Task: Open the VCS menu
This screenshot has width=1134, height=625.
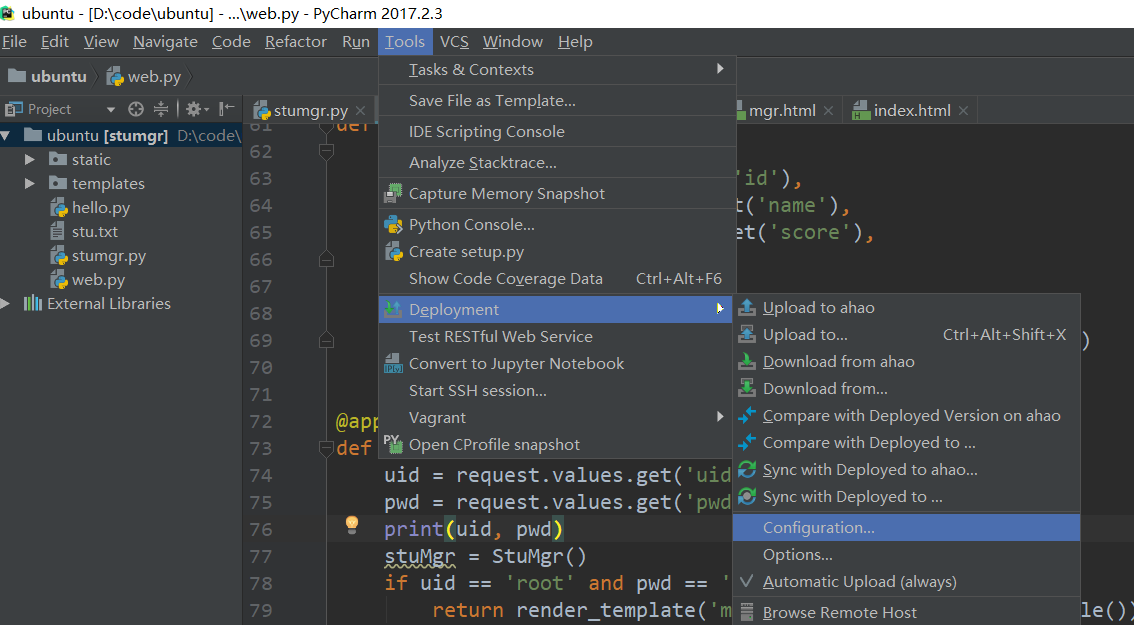Action: point(454,42)
